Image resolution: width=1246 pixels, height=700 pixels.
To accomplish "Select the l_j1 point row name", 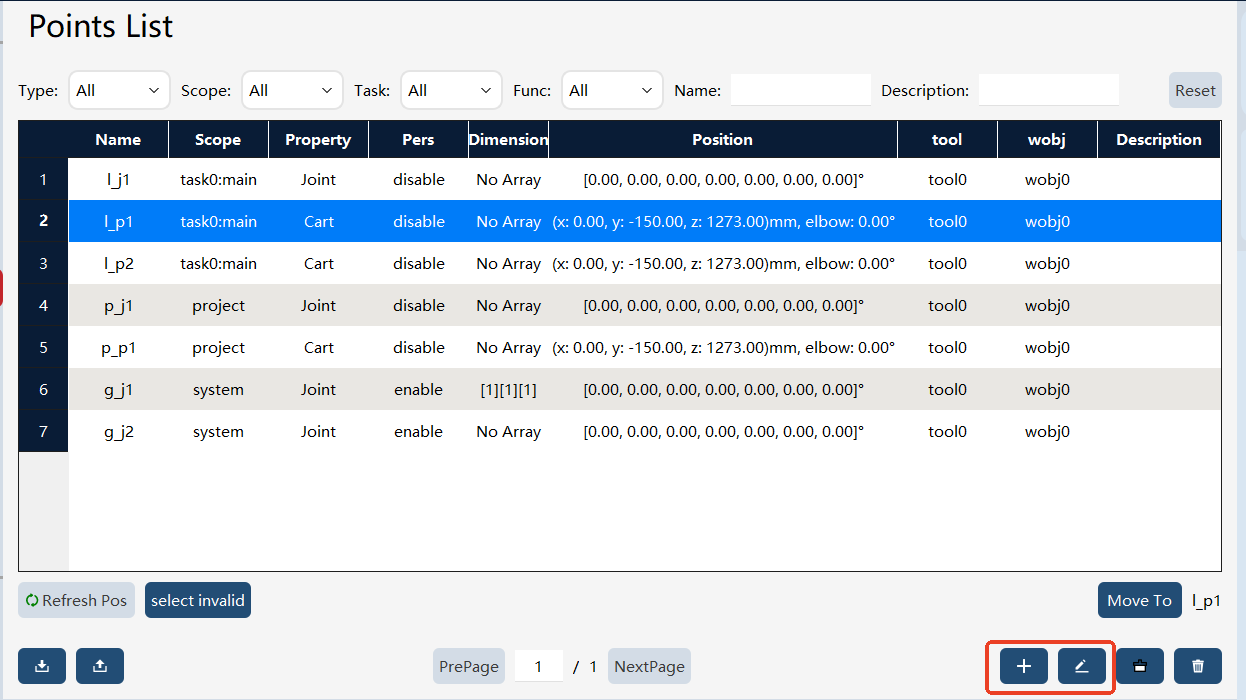I will [x=118, y=180].
